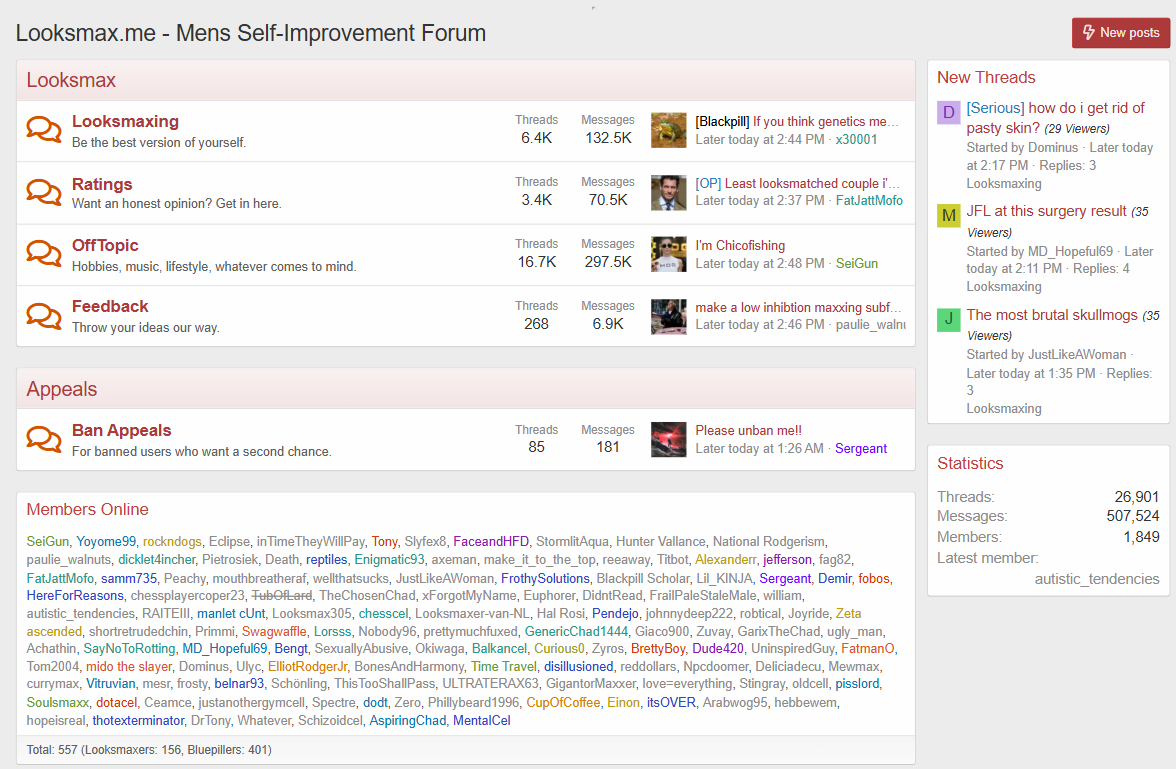
Task: Open thread 'JFL at this surgery result'
Action: 1046,211
